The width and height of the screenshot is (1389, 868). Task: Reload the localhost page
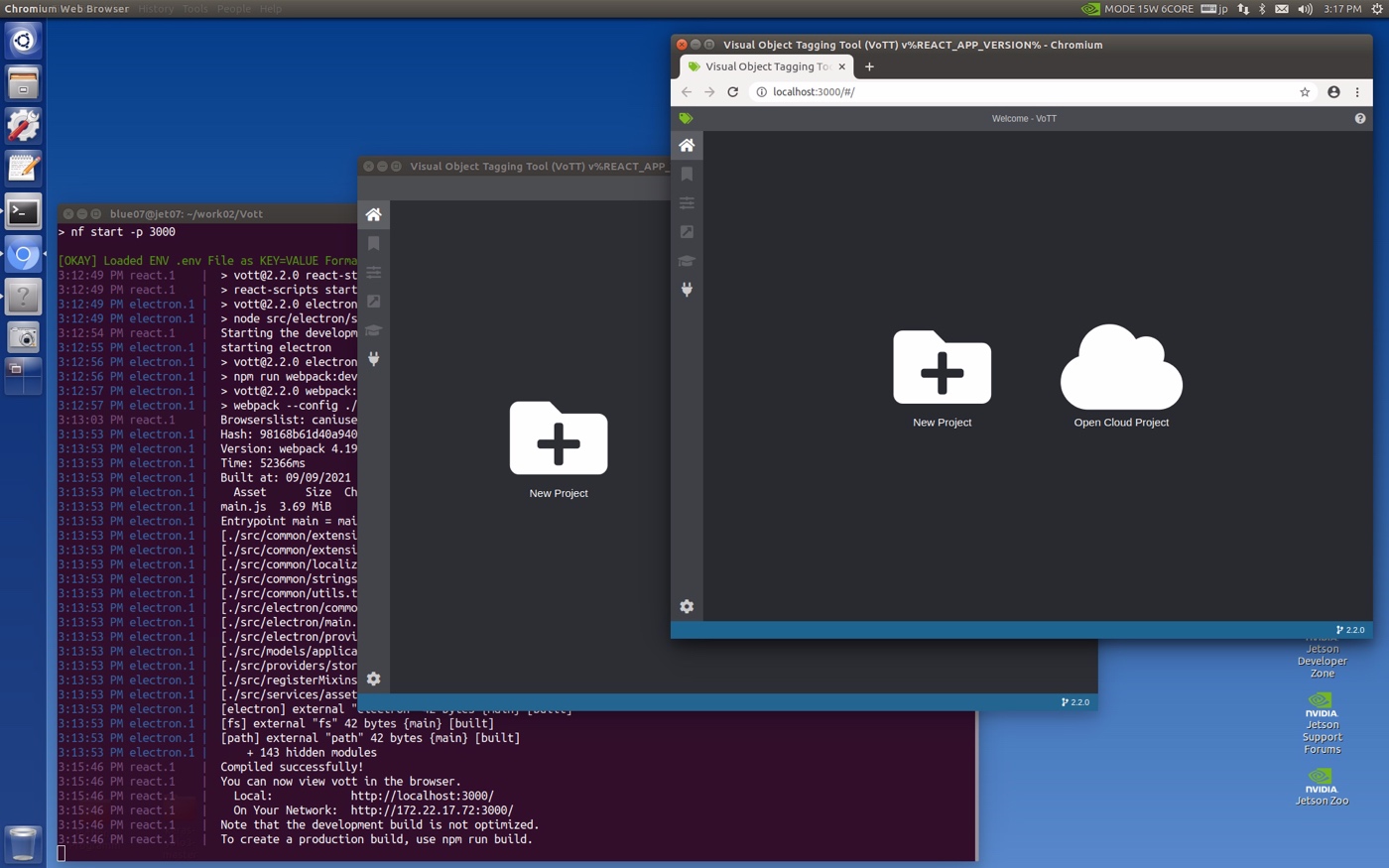[733, 92]
